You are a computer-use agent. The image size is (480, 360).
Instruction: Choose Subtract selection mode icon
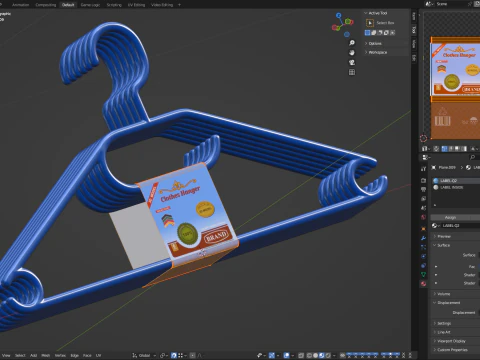[x=380, y=33]
